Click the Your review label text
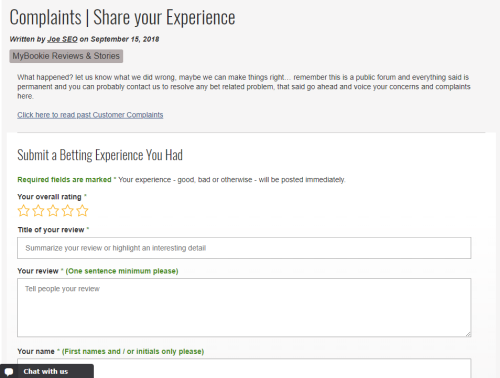 coord(38,271)
